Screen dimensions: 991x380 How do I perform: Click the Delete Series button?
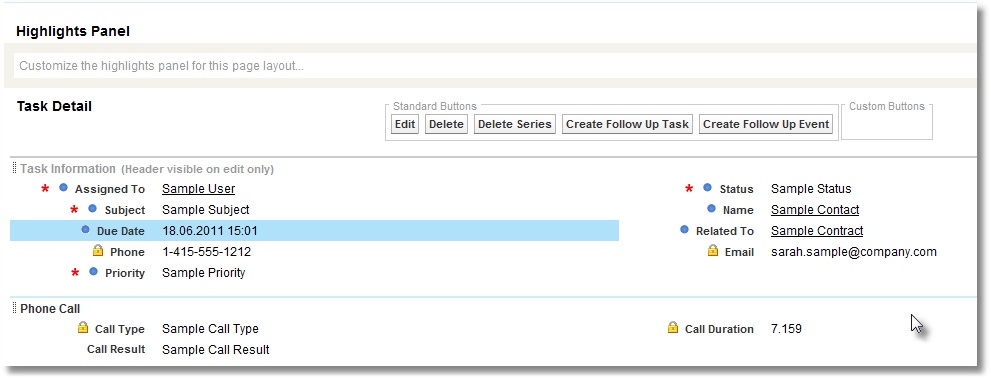(x=514, y=124)
